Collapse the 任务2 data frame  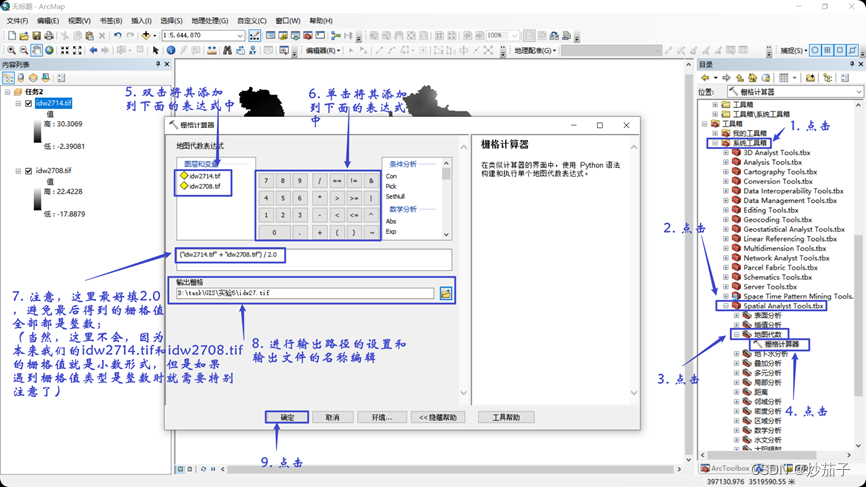8,92
